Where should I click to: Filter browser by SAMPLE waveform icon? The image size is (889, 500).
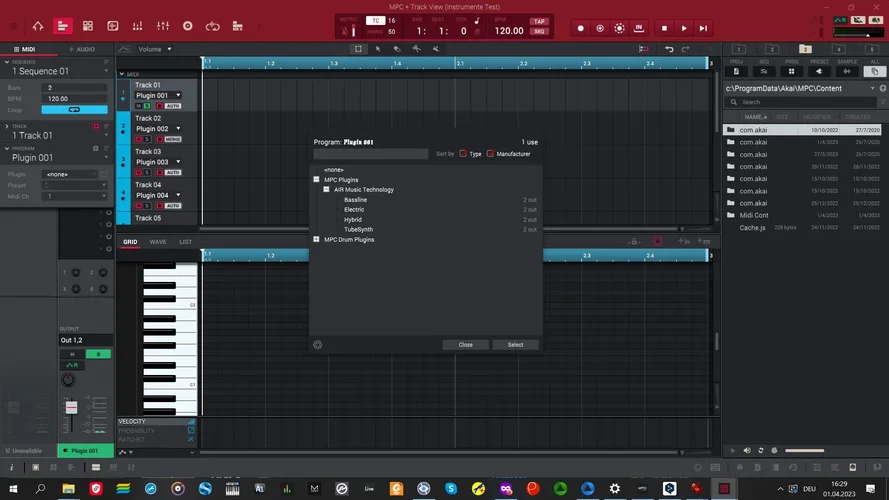pyautogui.click(x=847, y=71)
